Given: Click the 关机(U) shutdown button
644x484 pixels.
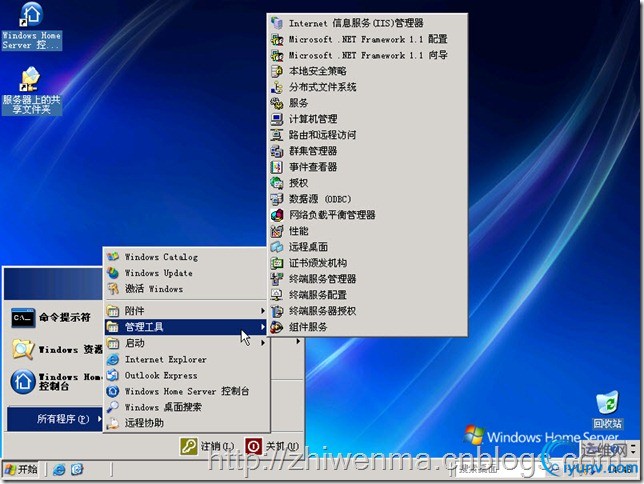Looking at the screenshot, I should coord(272,446).
